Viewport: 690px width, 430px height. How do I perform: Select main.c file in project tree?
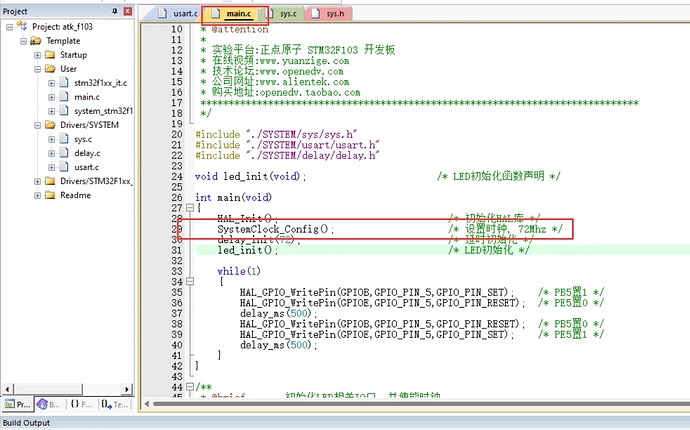86,97
